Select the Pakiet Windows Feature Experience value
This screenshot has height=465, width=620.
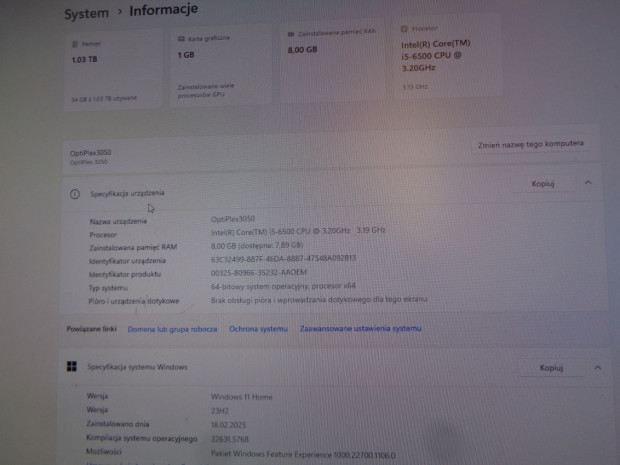(x=303, y=455)
